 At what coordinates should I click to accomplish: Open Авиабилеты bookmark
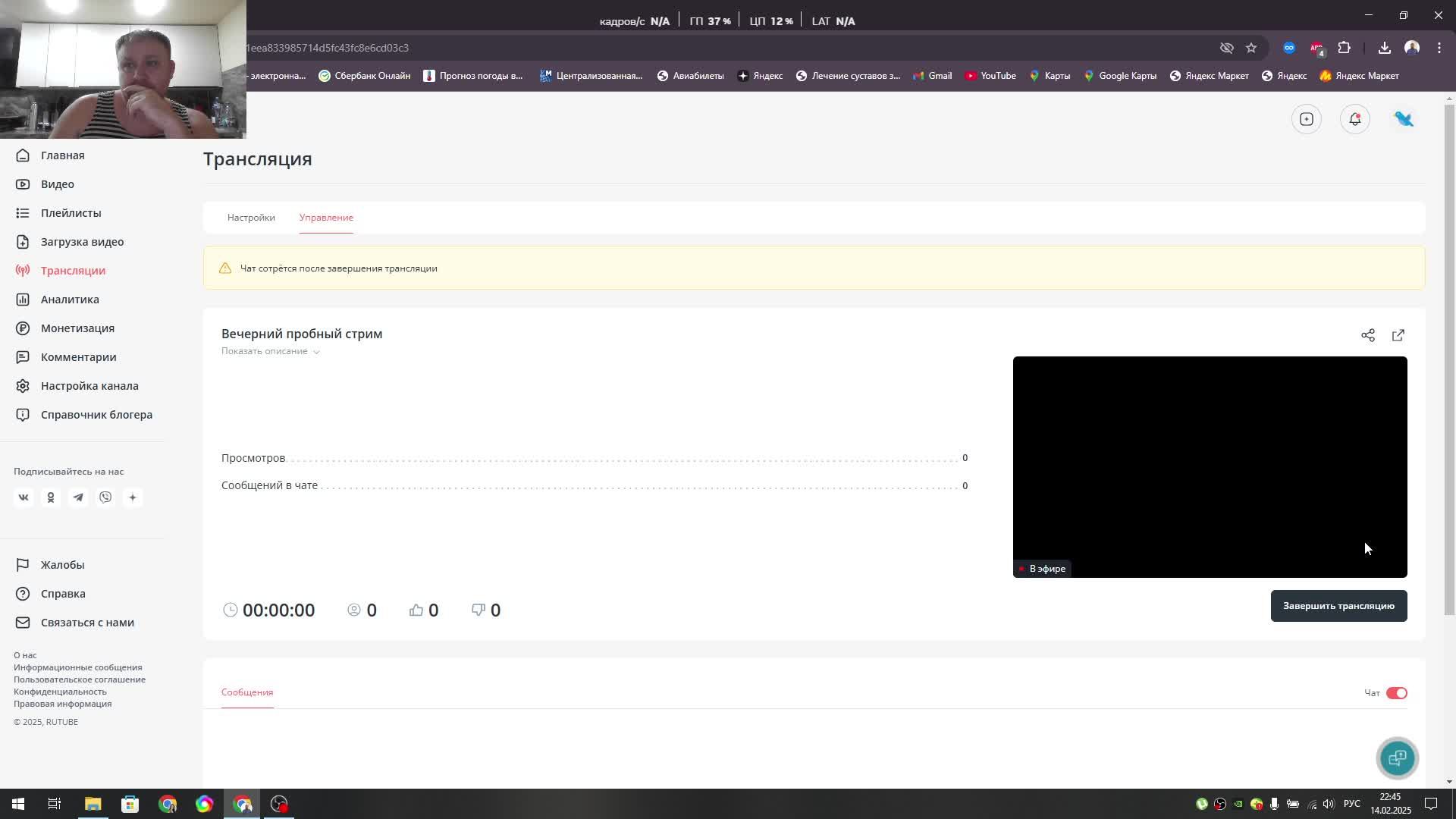tap(691, 76)
